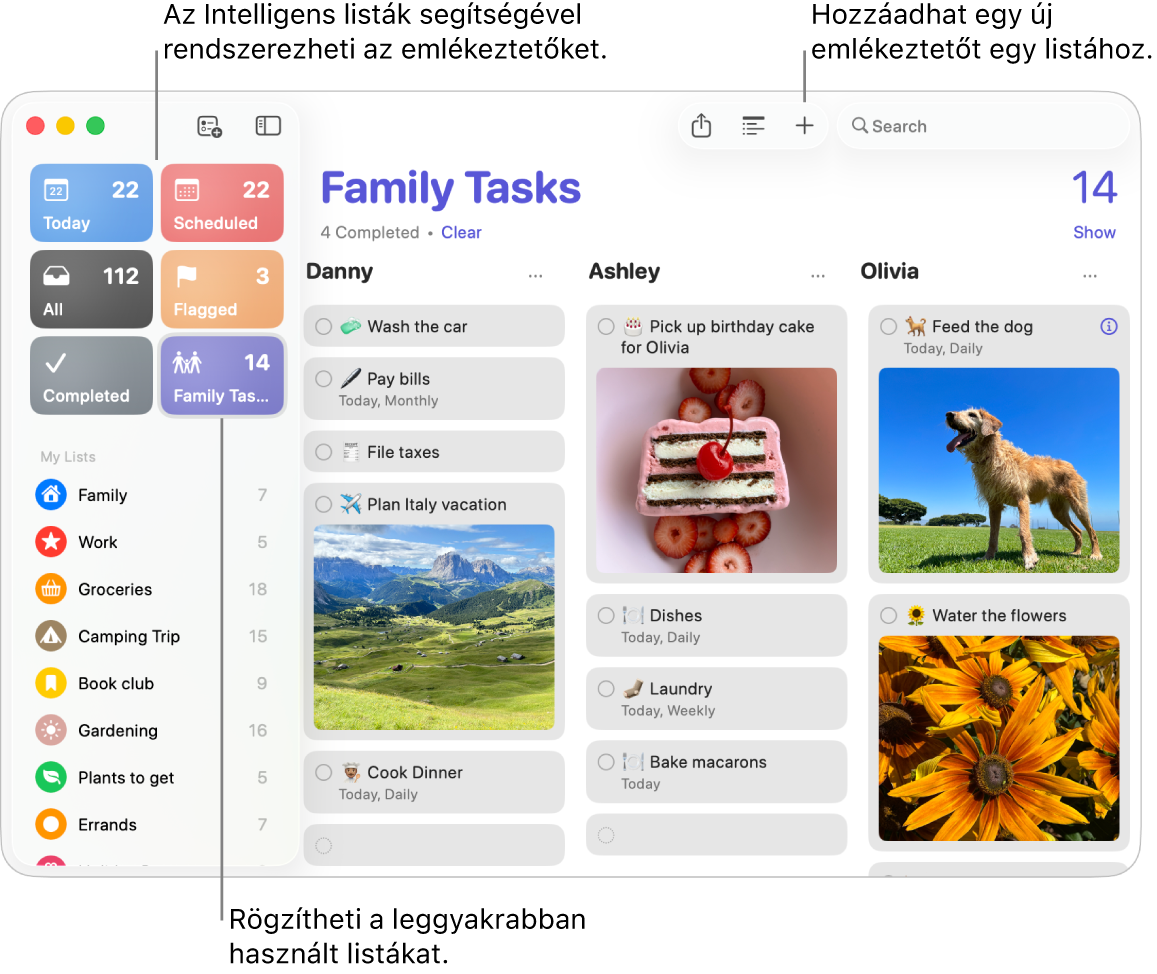Click the Search field
Viewport: 1157px width, 974px height.
(x=983, y=126)
